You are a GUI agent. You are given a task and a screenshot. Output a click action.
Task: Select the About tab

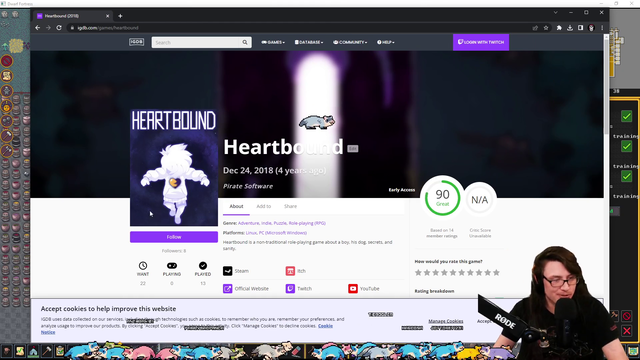[x=236, y=206]
